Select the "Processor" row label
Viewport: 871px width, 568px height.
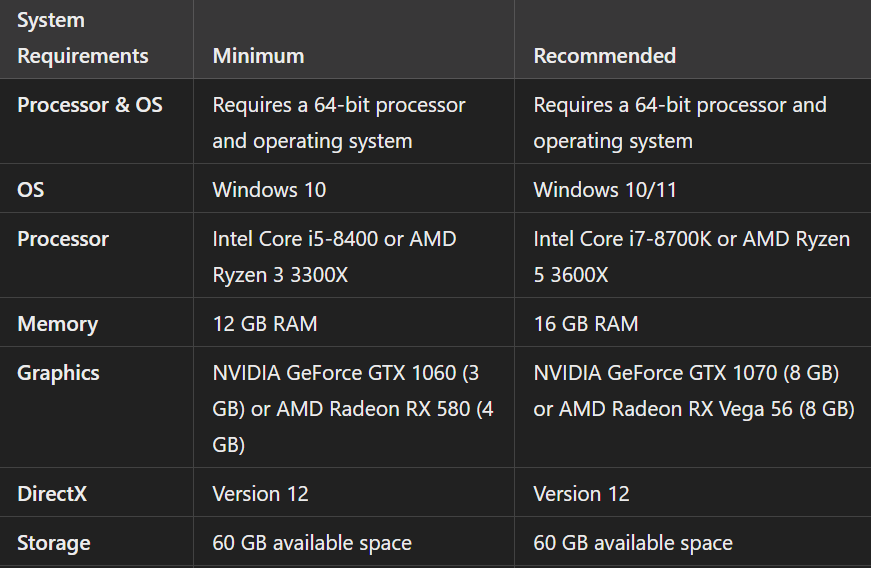tap(63, 239)
